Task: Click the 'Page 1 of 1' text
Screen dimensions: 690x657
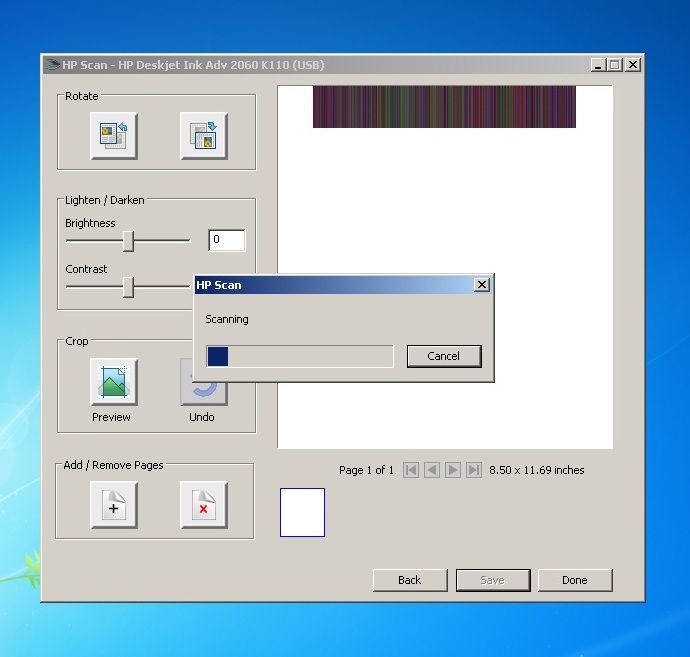Action: coord(366,470)
